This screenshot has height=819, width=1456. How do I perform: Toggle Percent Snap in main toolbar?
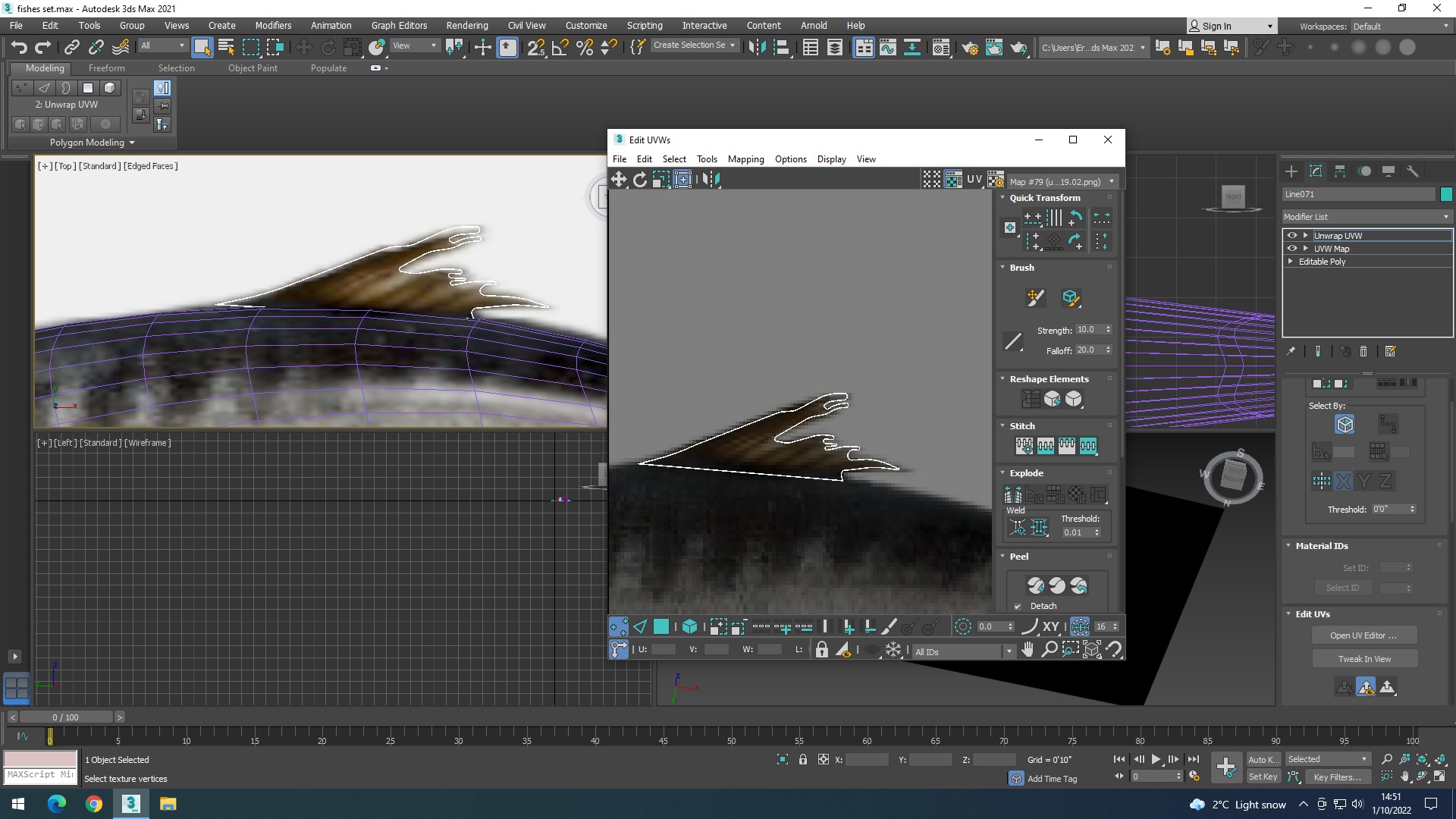585,47
